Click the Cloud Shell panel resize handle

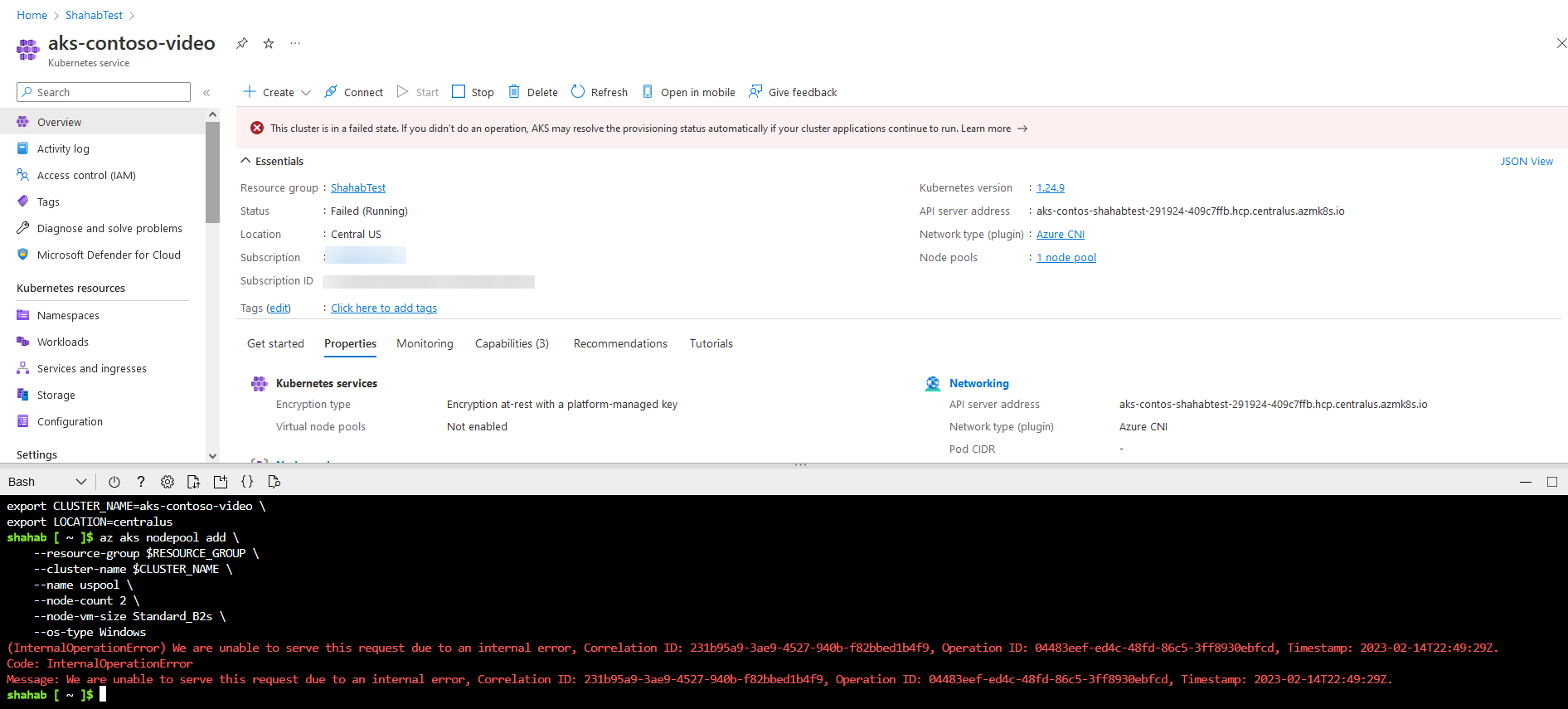click(800, 464)
